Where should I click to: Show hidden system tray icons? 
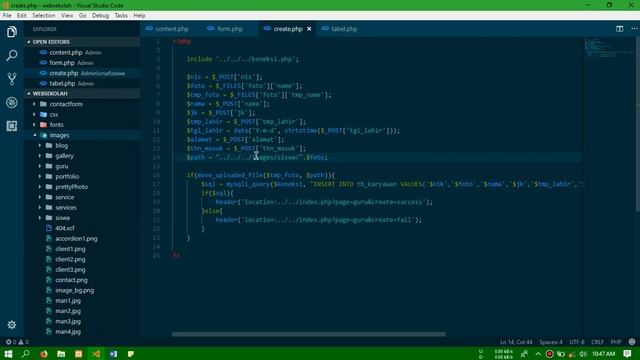(538, 354)
